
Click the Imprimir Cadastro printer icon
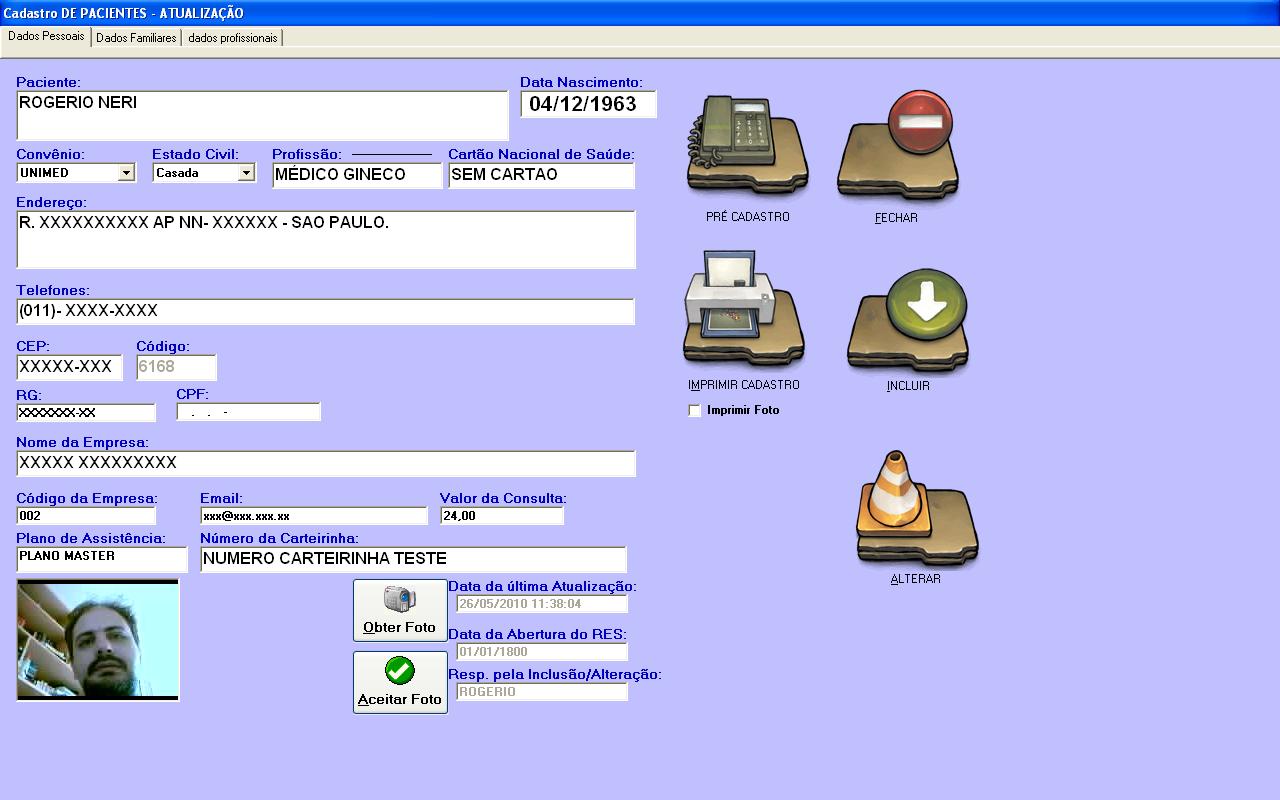[744, 308]
